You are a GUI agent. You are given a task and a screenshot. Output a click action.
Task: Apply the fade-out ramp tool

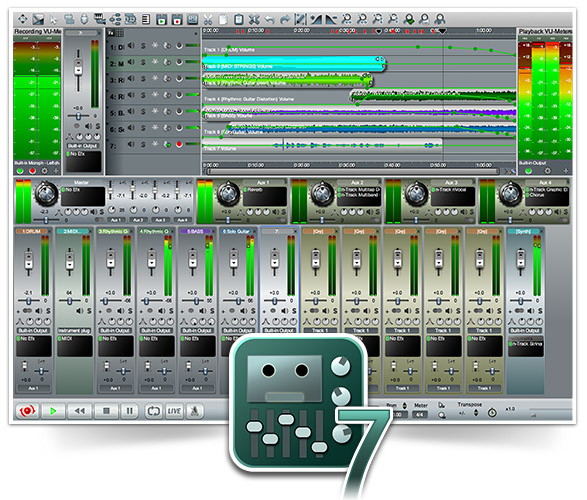coord(331,19)
